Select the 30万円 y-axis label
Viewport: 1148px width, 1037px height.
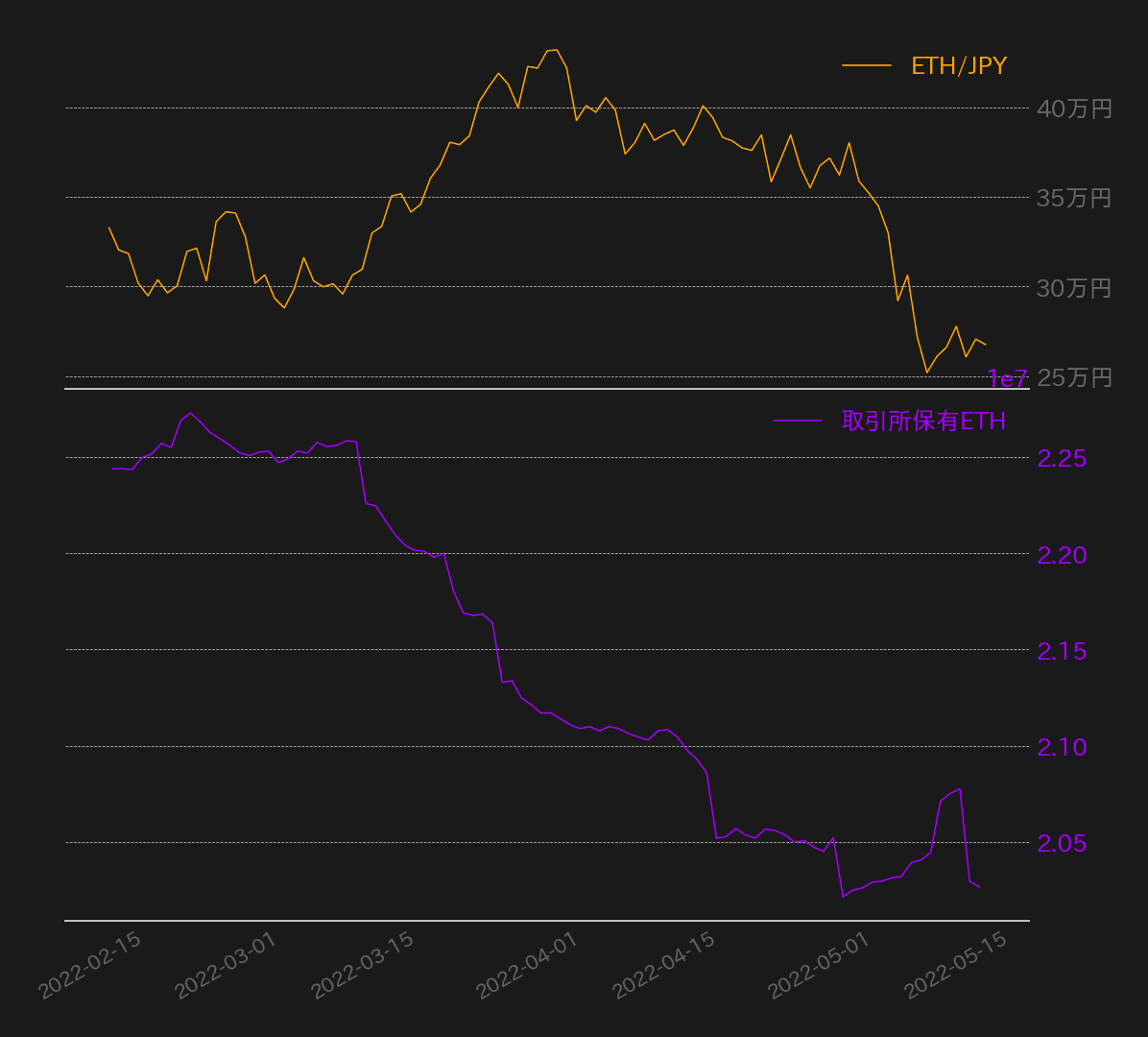pos(1074,288)
